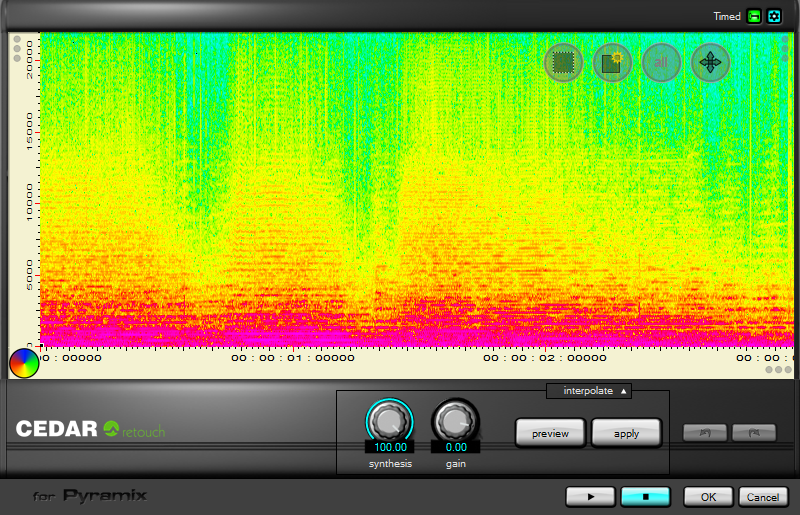The height and width of the screenshot is (515, 800).
Task: Click the green Timed license icon
Action: tap(754, 16)
